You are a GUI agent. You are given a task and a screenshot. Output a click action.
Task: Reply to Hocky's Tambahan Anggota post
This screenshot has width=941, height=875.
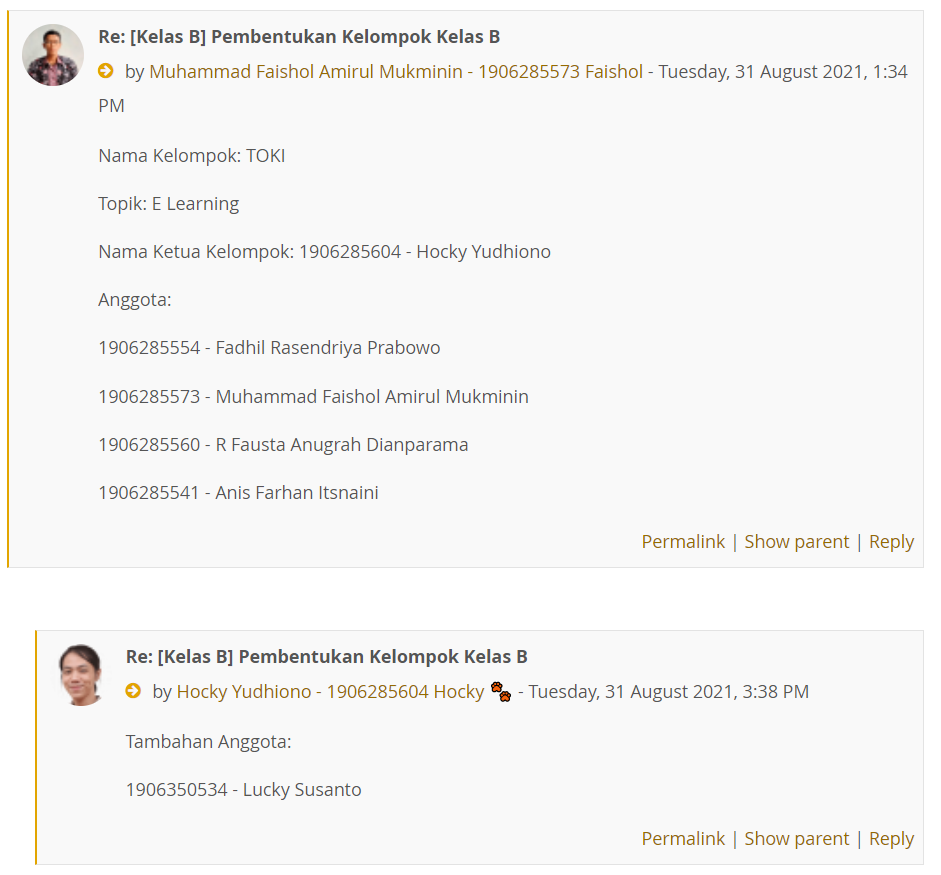point(891,838)
